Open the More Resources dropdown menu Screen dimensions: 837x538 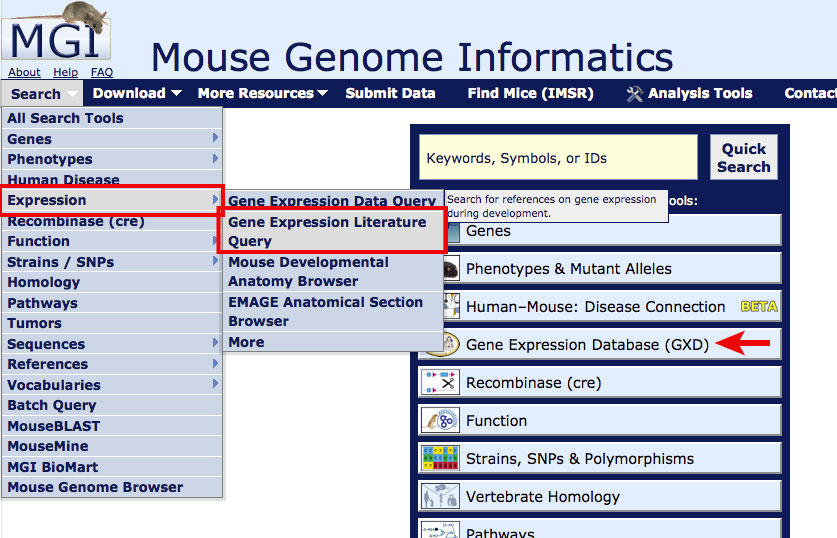point(262,94)
